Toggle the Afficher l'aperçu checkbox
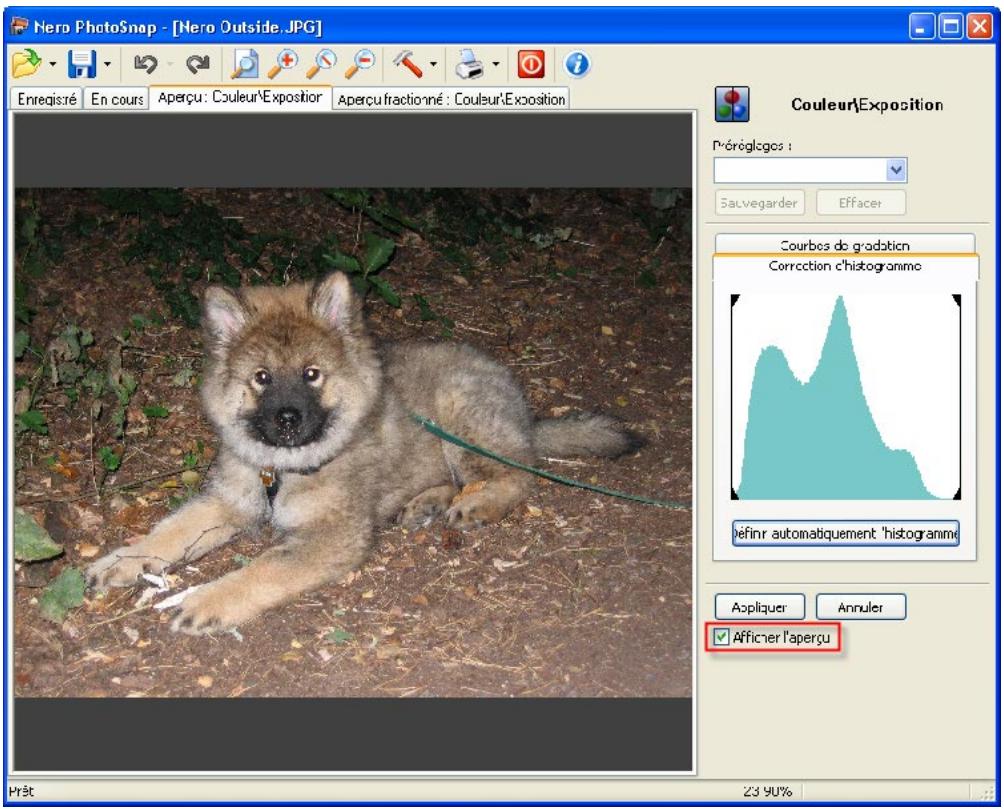Screen dimensions: 1004x809 [722, 637]
